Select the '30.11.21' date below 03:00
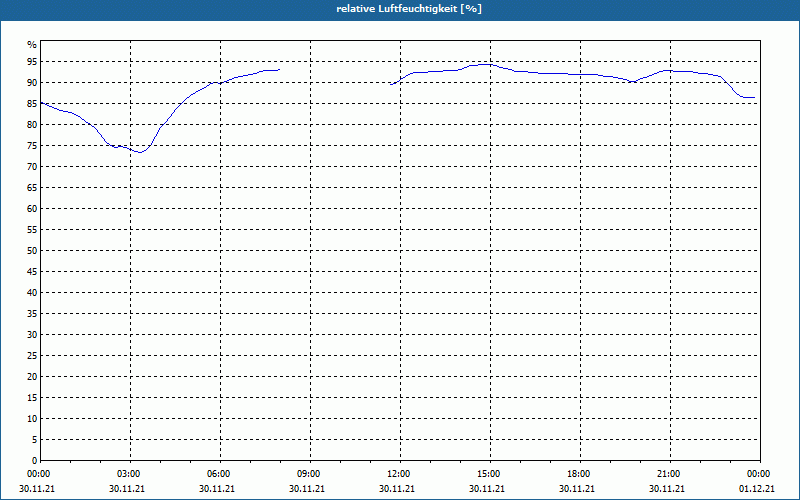Screen dimensions: 800x500 pos(127,489)
